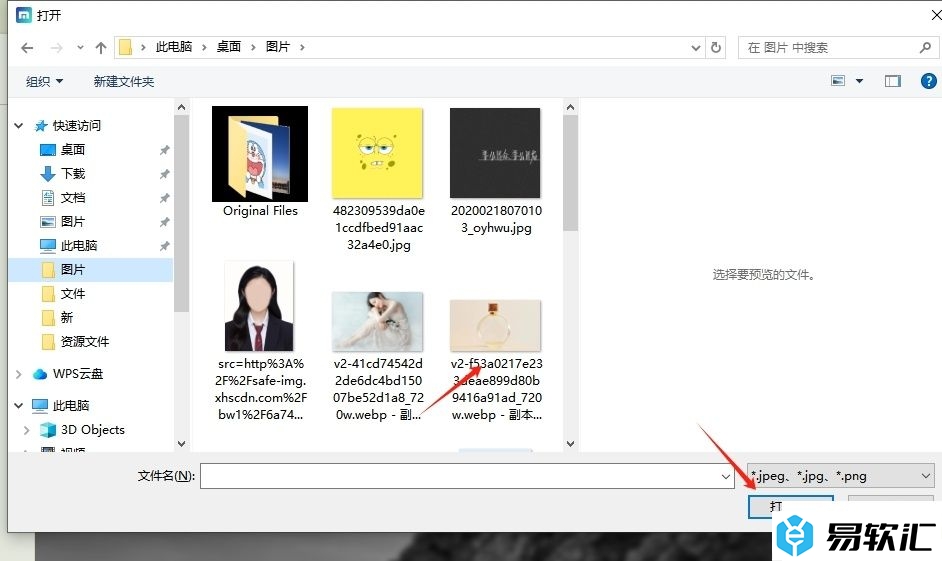This screenshot has height=561, width=942.
Task: Select the Original Files folder thumbnail
Action: point(260,154)
